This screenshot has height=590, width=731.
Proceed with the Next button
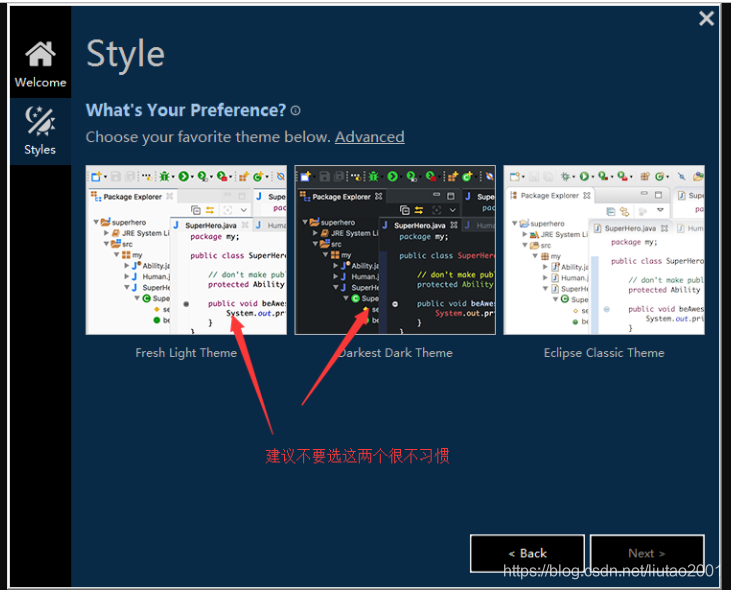[647, 553]
